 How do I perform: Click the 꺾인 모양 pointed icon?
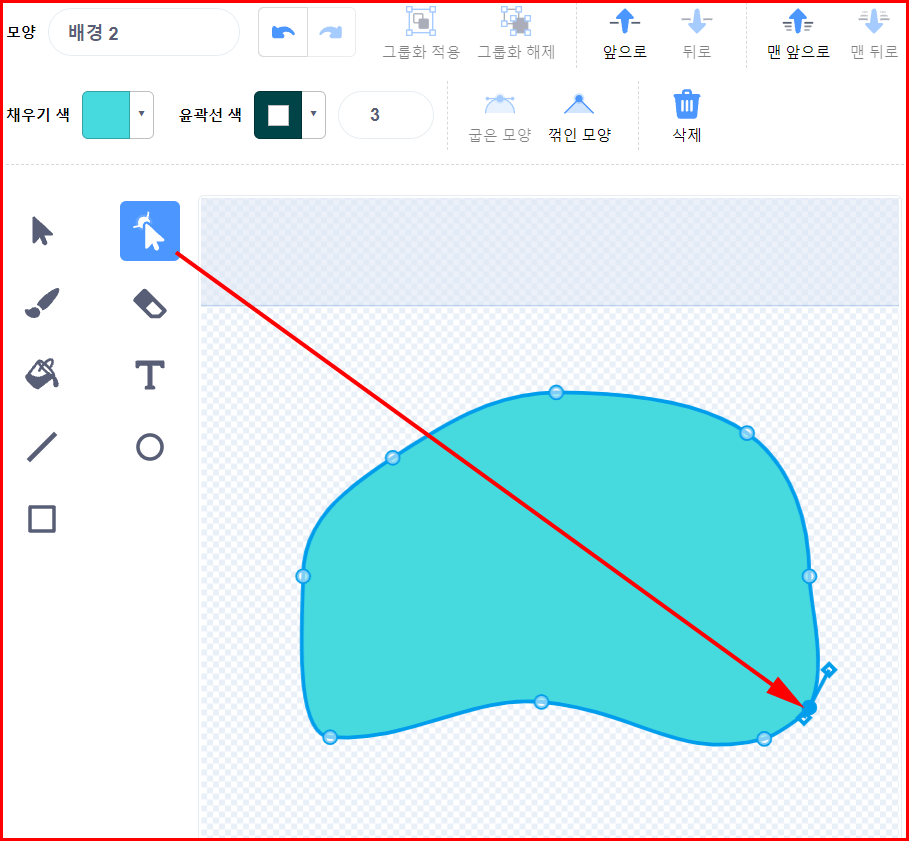click(579, 105)
